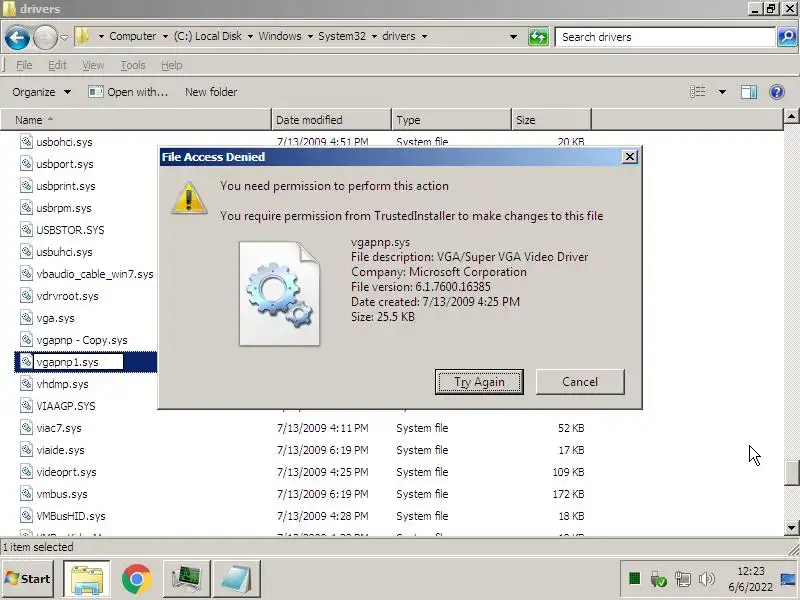
Task: Click the network tray icon
Action: click(x=683, y=579)
